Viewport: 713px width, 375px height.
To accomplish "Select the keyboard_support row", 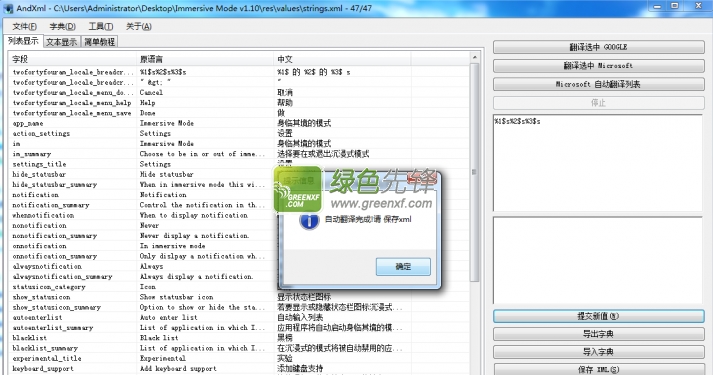I will pos(239,369).
